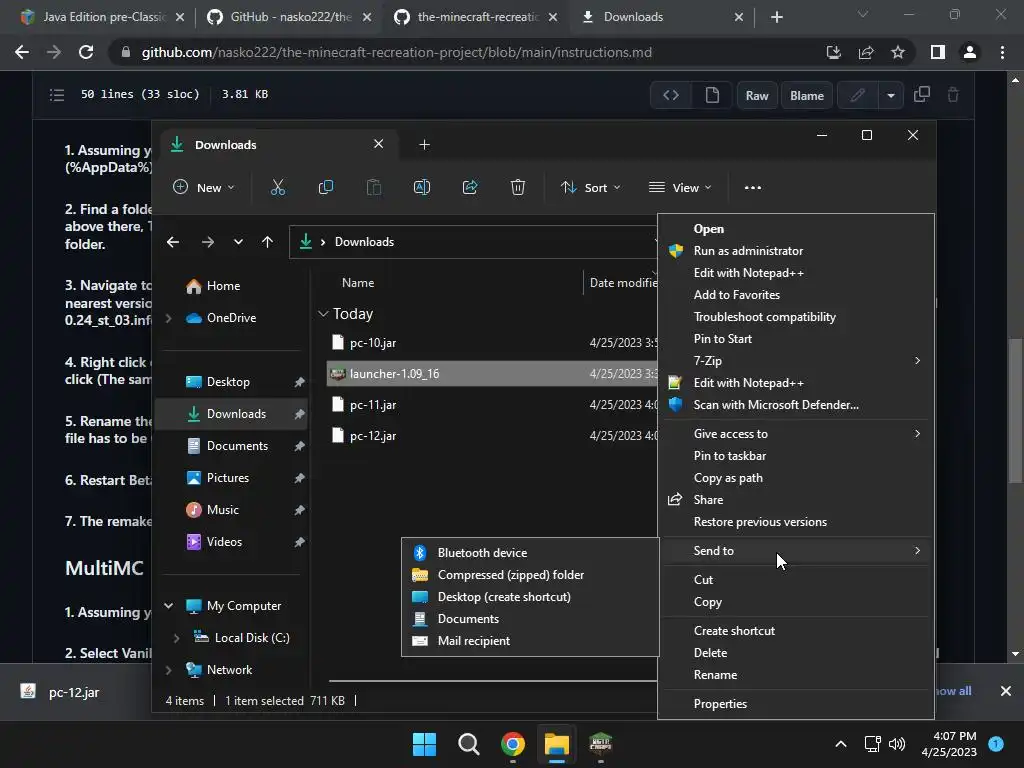Open the 7-Zip submenu
1024x768 pixels.
[795, 360]
